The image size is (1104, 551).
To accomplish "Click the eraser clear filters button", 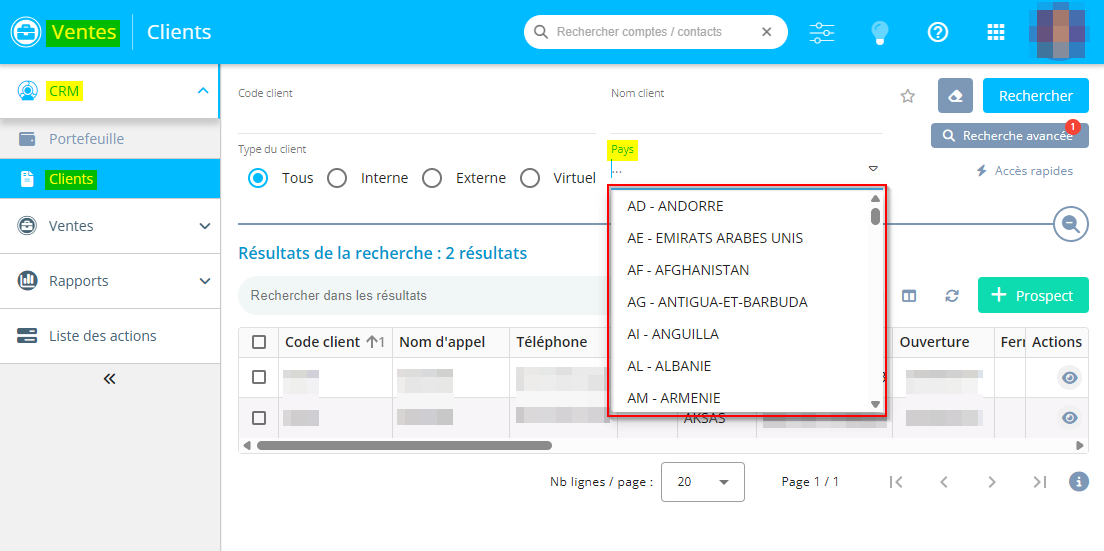I will (x=955, y=96).
